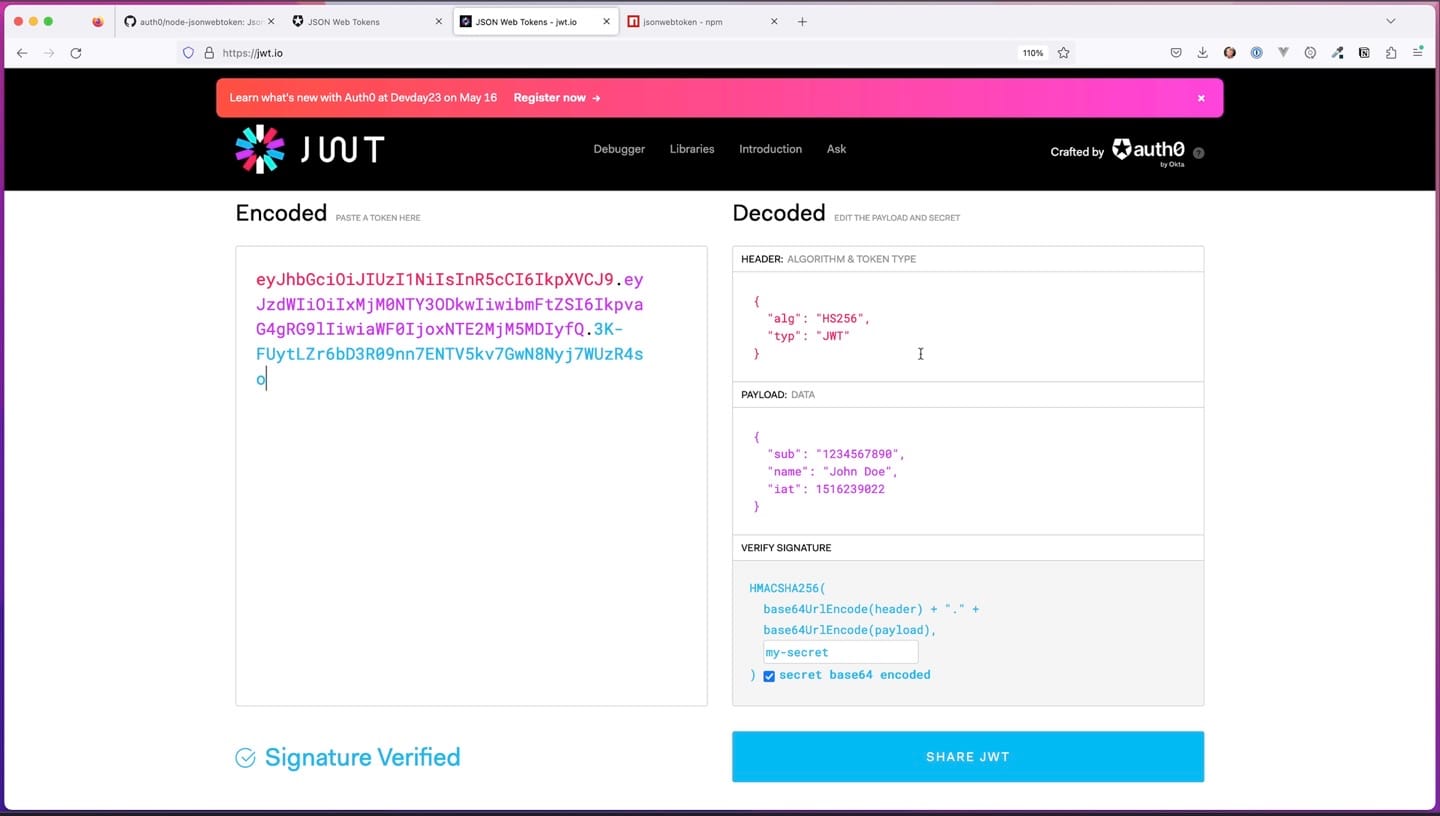Image resolution: width=1440 pixels, height=816 pixels.
Task: Open the Vimium extension icon
Action: tap(1284, 52)
